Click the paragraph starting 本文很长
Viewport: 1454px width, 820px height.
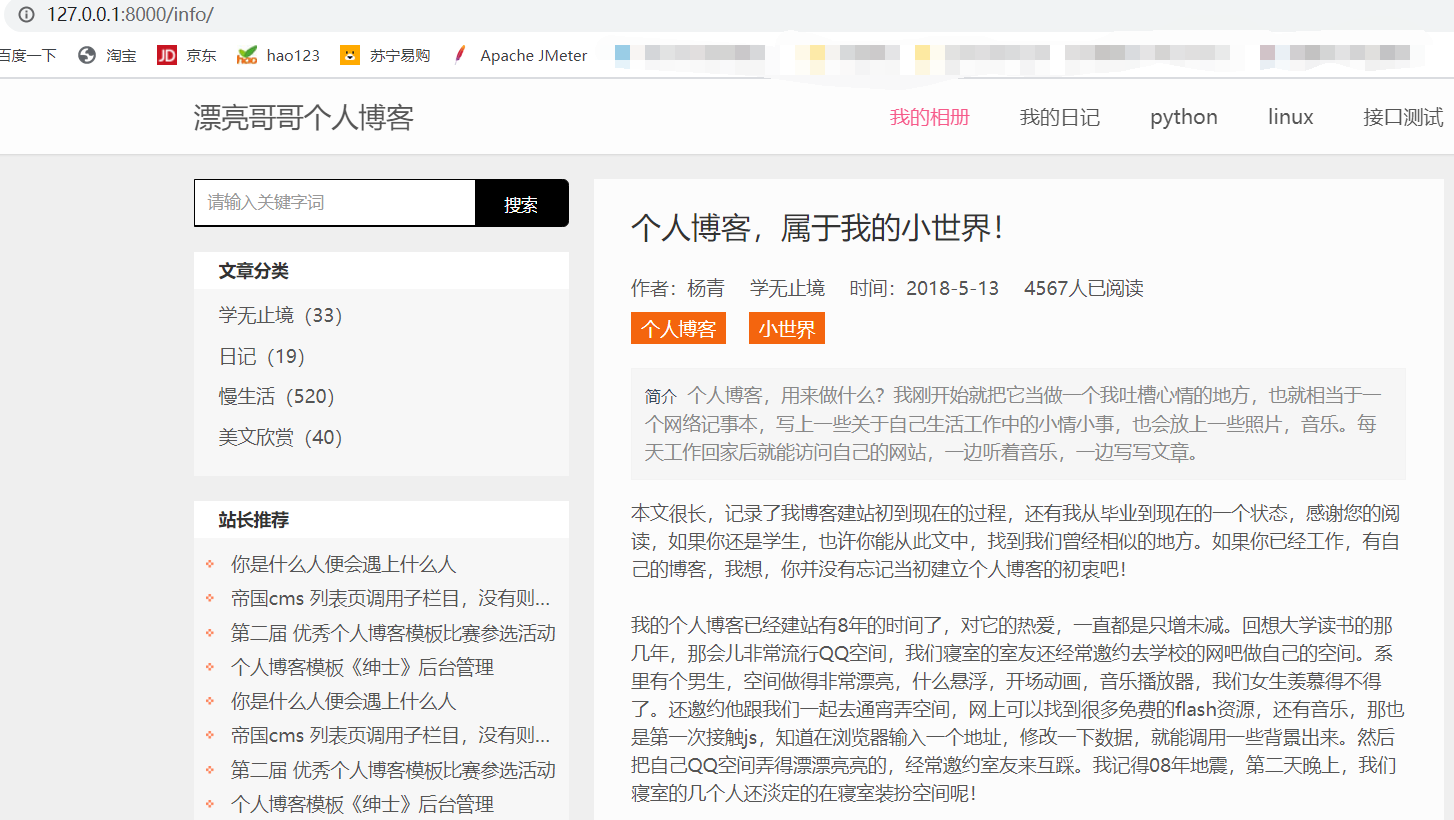(1018, 542)
